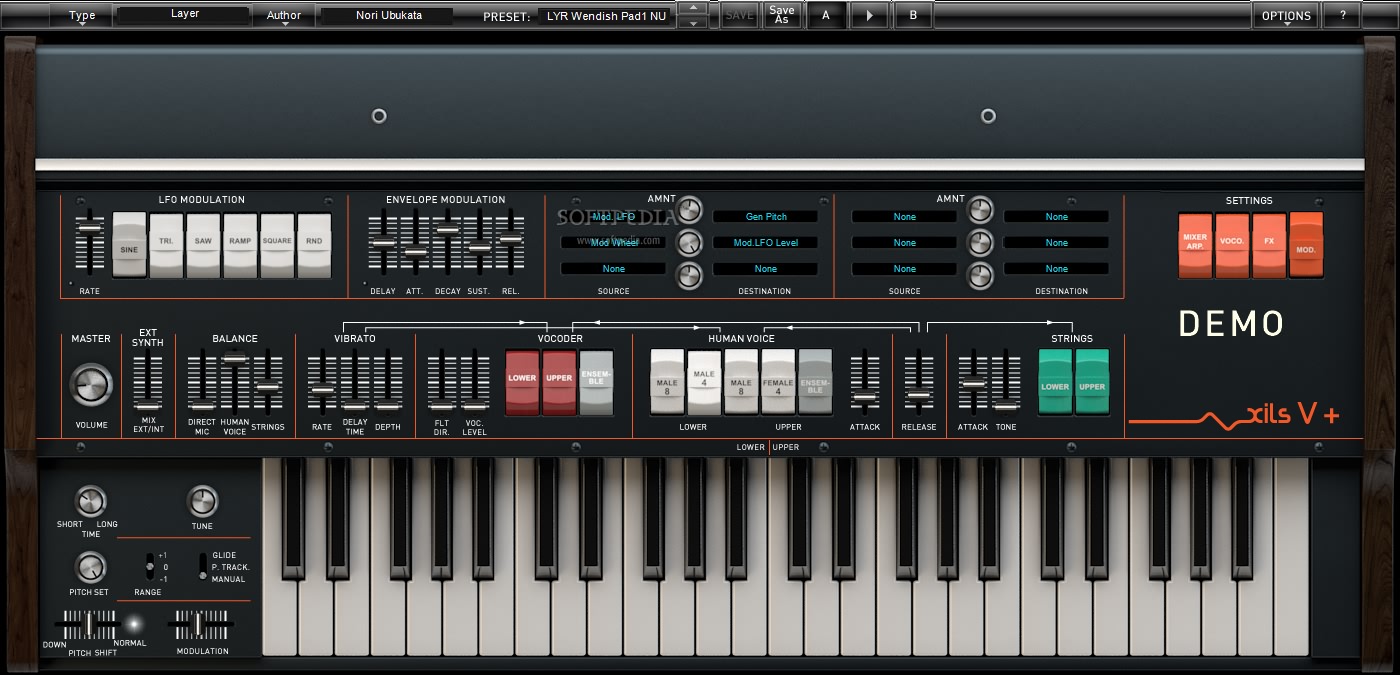Image resolution: width=1400 pixels, height=675 pixels.
Task: Open the preset name list LYR Wendish Pad1 NU
Action: (x=606, y=16)
